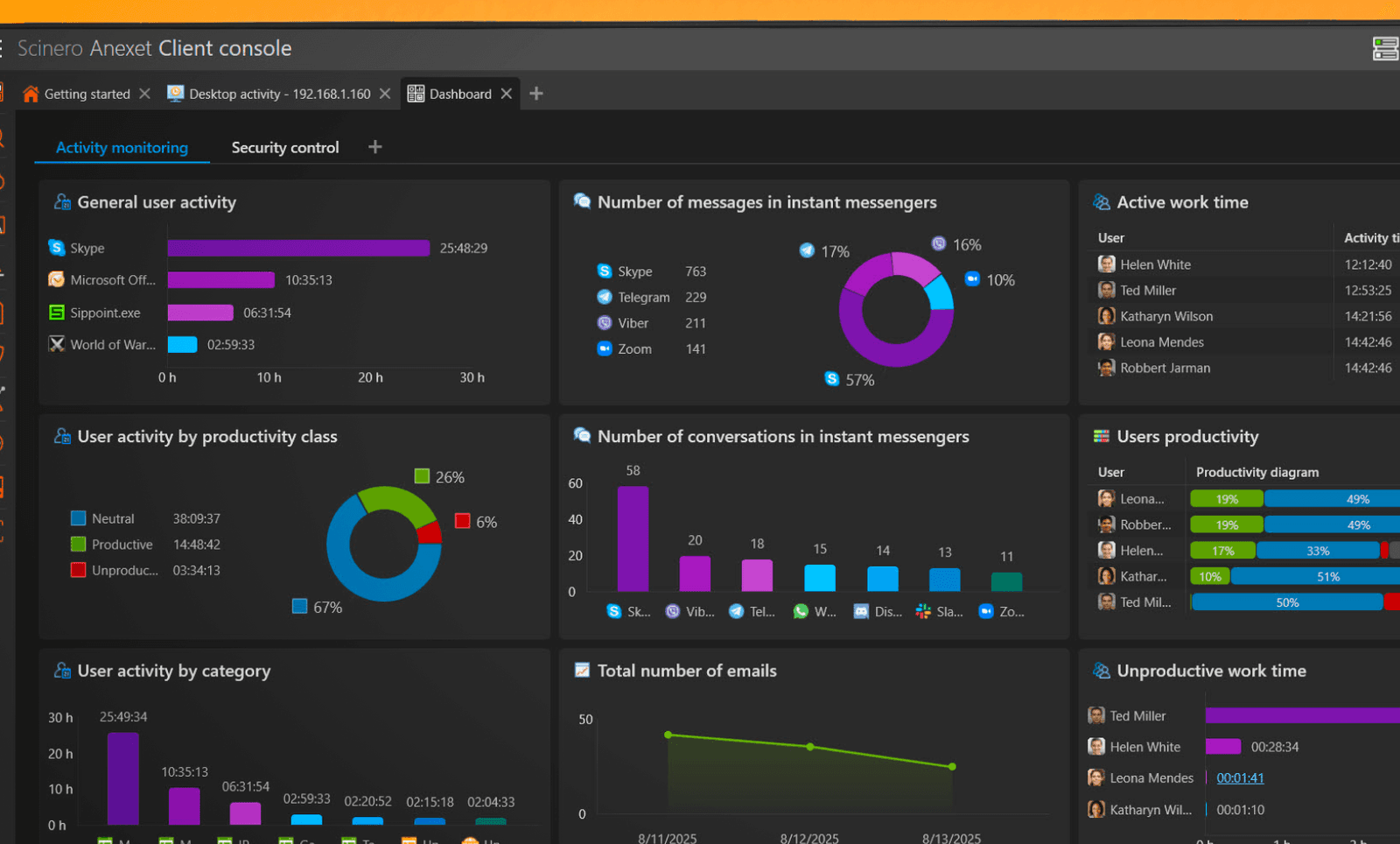Click the Viber icon under conversations chart
Screen dimensions: 1400x844
(x=673, y=611)
